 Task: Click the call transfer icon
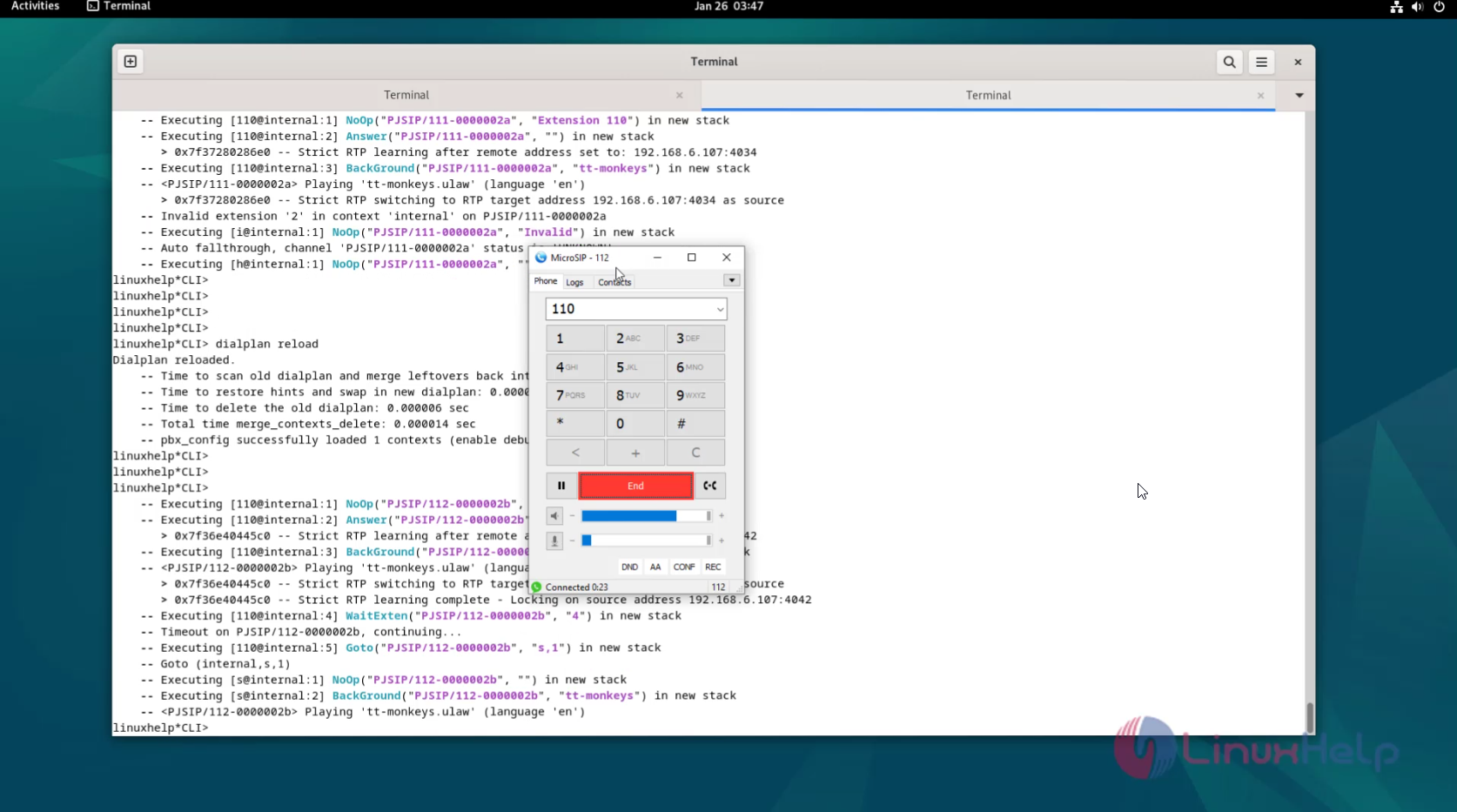(710, 486)
